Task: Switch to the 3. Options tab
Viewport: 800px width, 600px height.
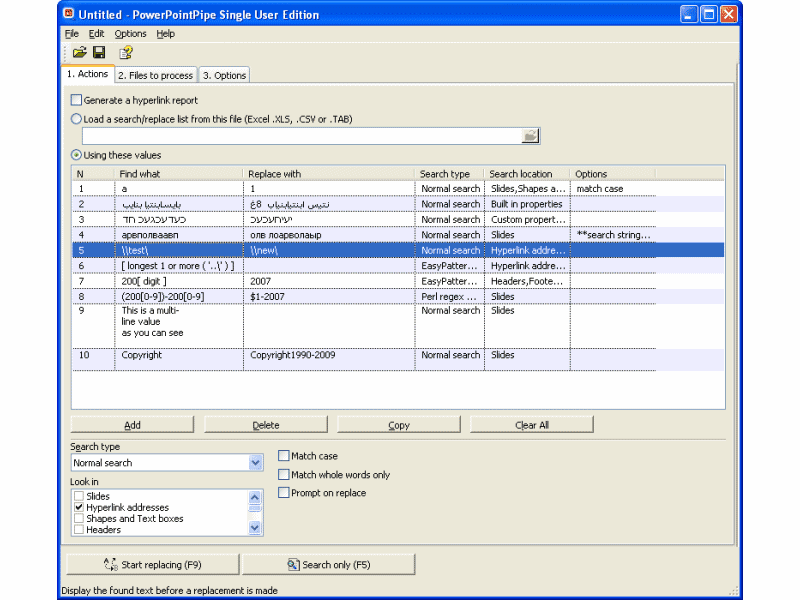Action: click(x=224, y=76)
